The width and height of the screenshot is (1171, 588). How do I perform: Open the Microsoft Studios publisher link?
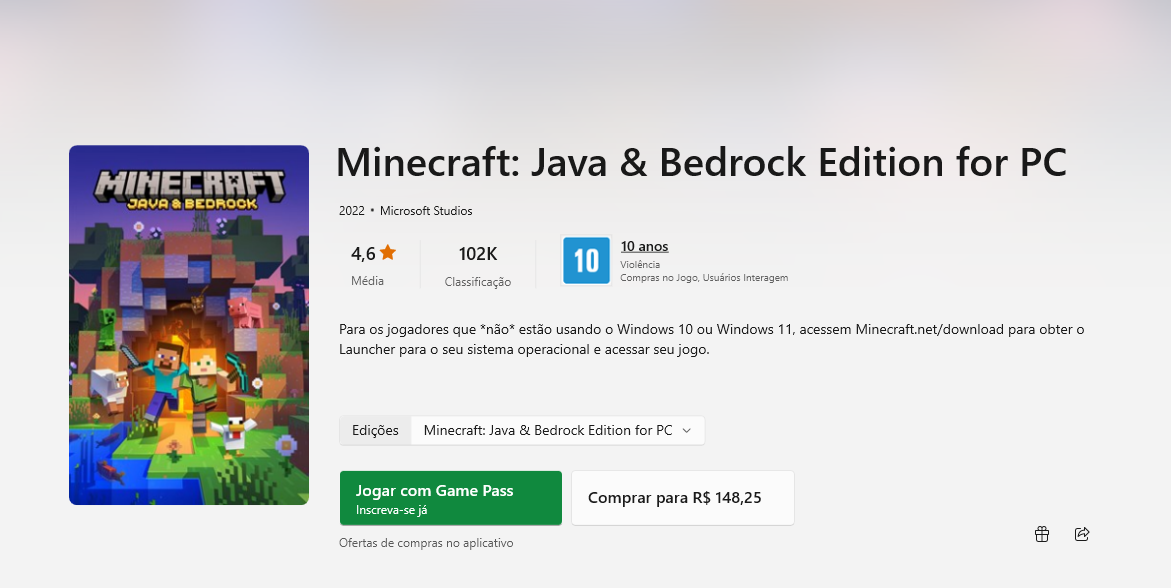pyautogui.click(x=426, y=211)
